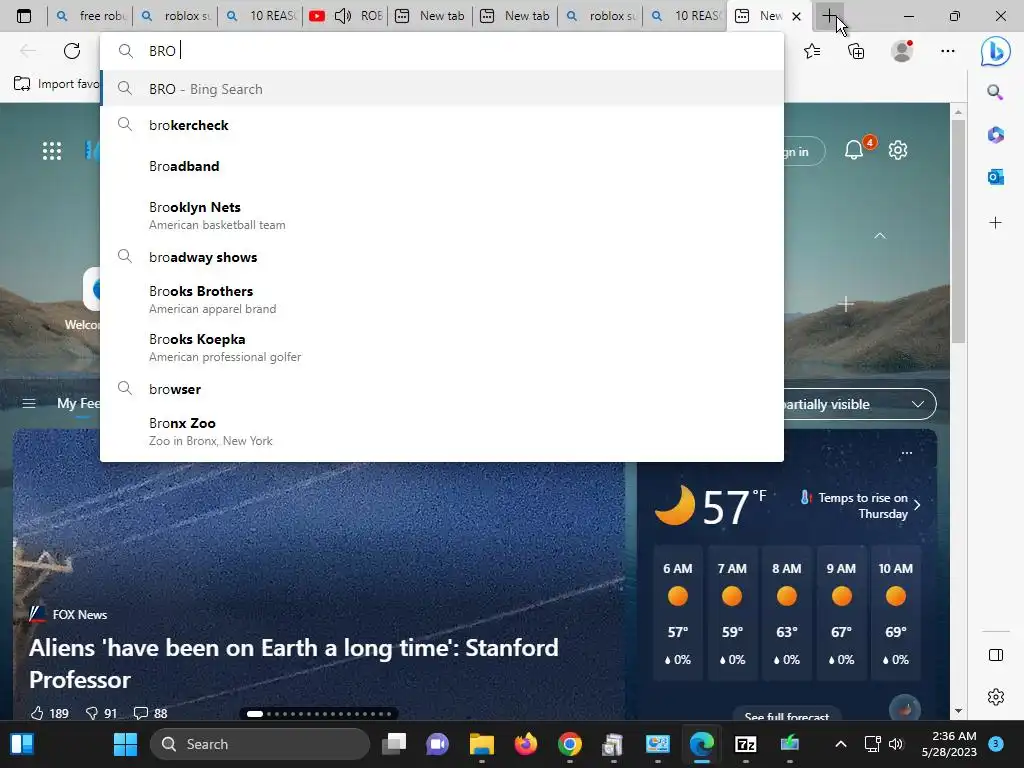Select the 'brokercheck' suggestion
The image size is (1024, 768).
click(442, 125)
